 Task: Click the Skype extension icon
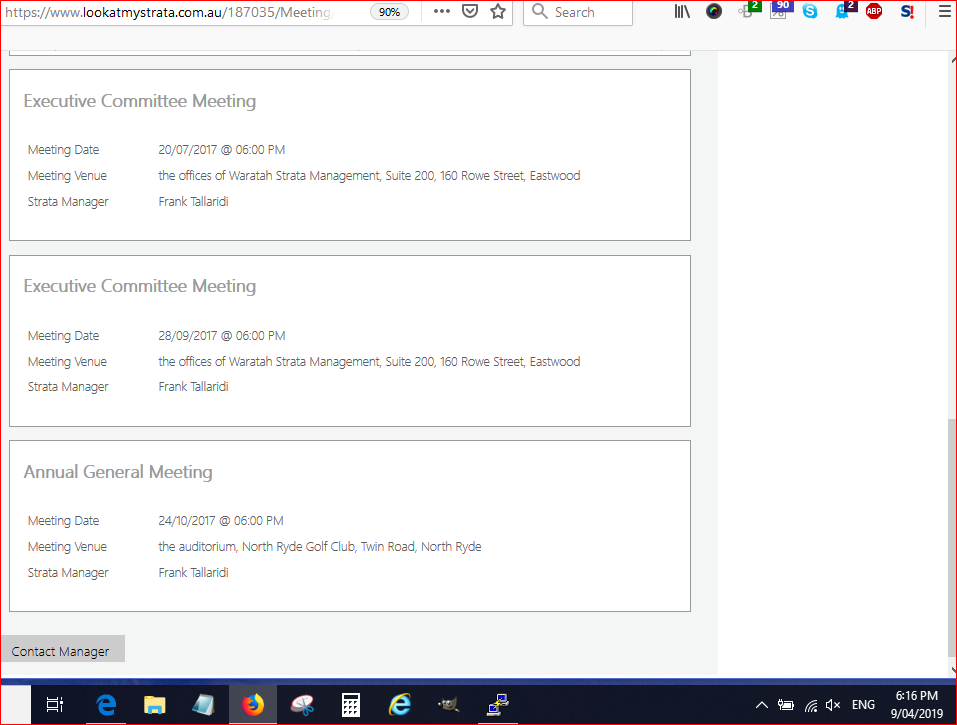point(810,11)
